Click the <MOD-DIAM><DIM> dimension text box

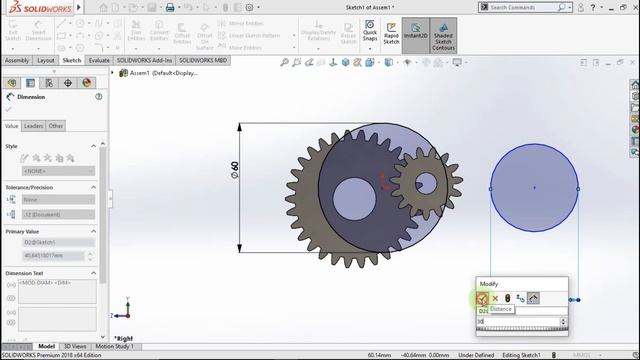(x=57, y=291)
